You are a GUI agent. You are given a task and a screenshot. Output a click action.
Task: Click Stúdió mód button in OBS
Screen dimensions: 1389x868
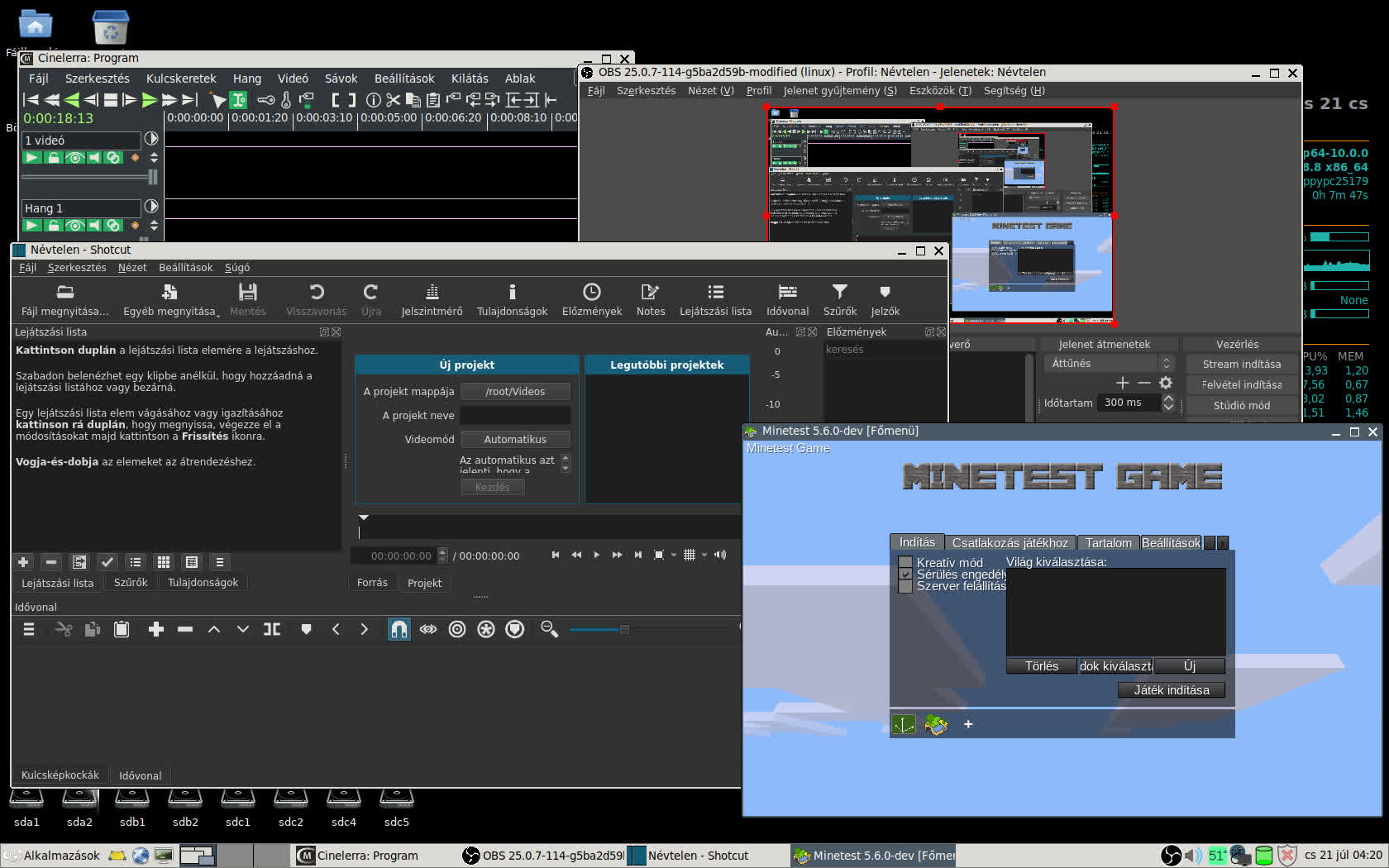pos(1241,406)
